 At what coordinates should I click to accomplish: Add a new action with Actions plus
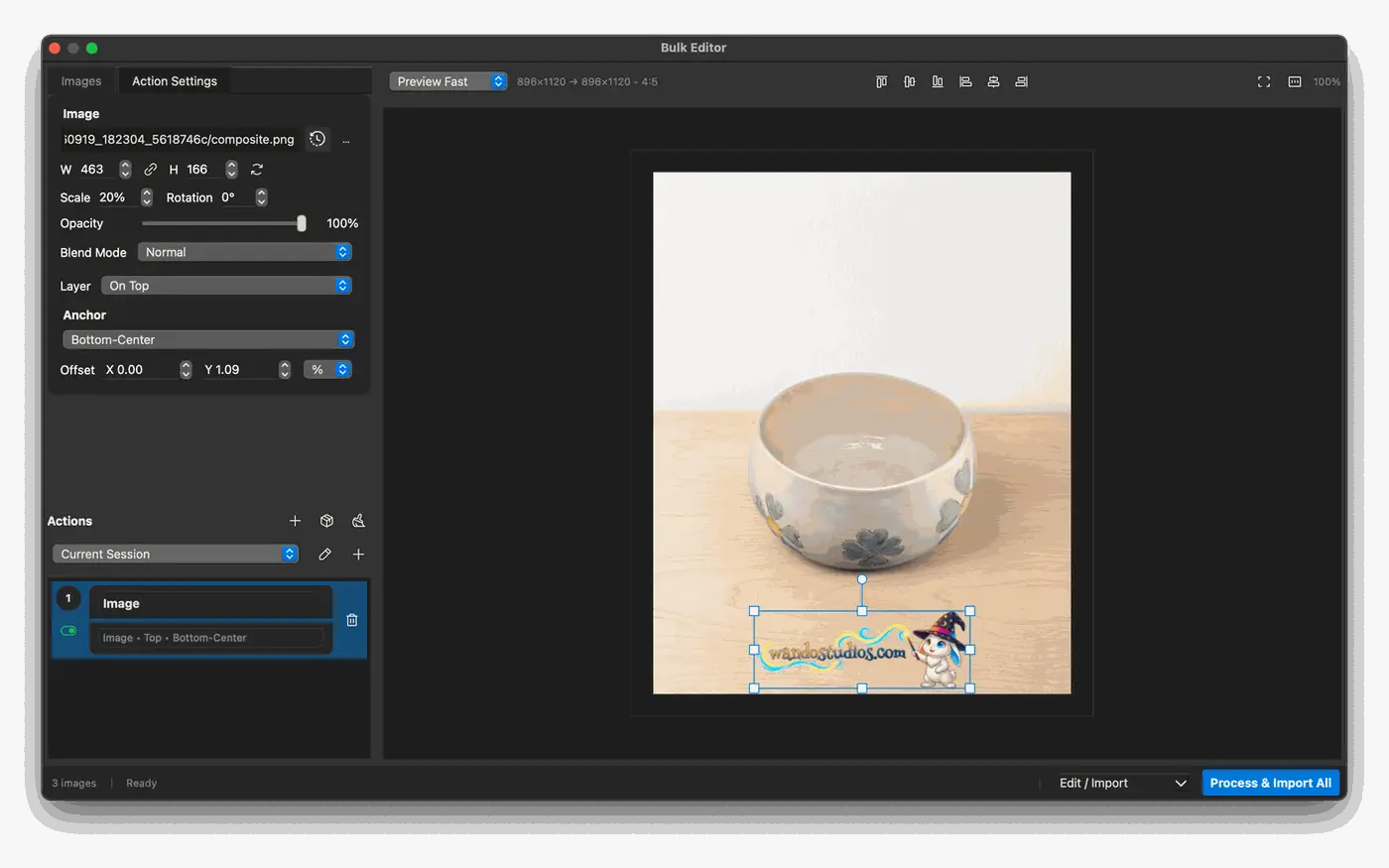pyautogui.click(x=295, y=521)
